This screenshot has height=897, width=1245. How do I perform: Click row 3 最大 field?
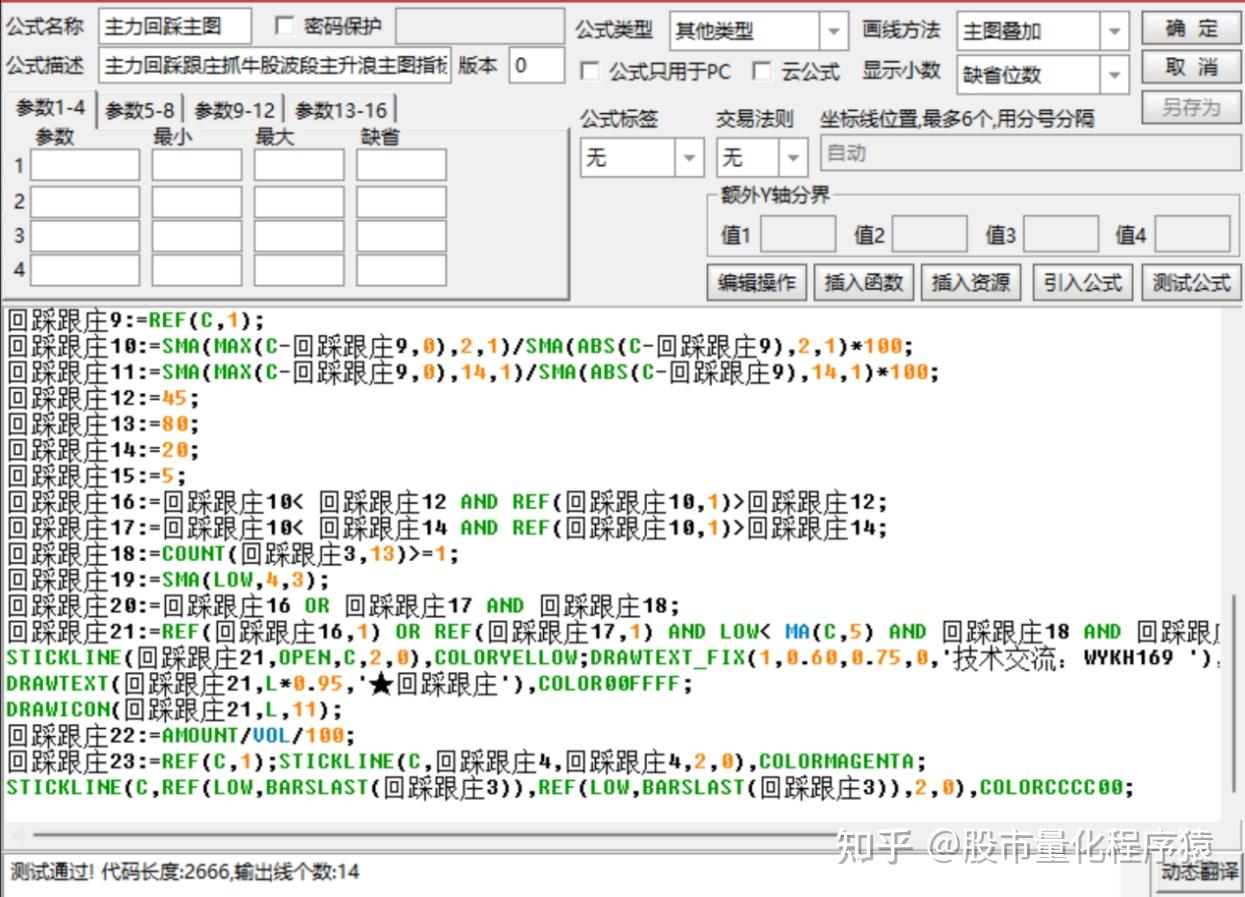pos(299,236)
